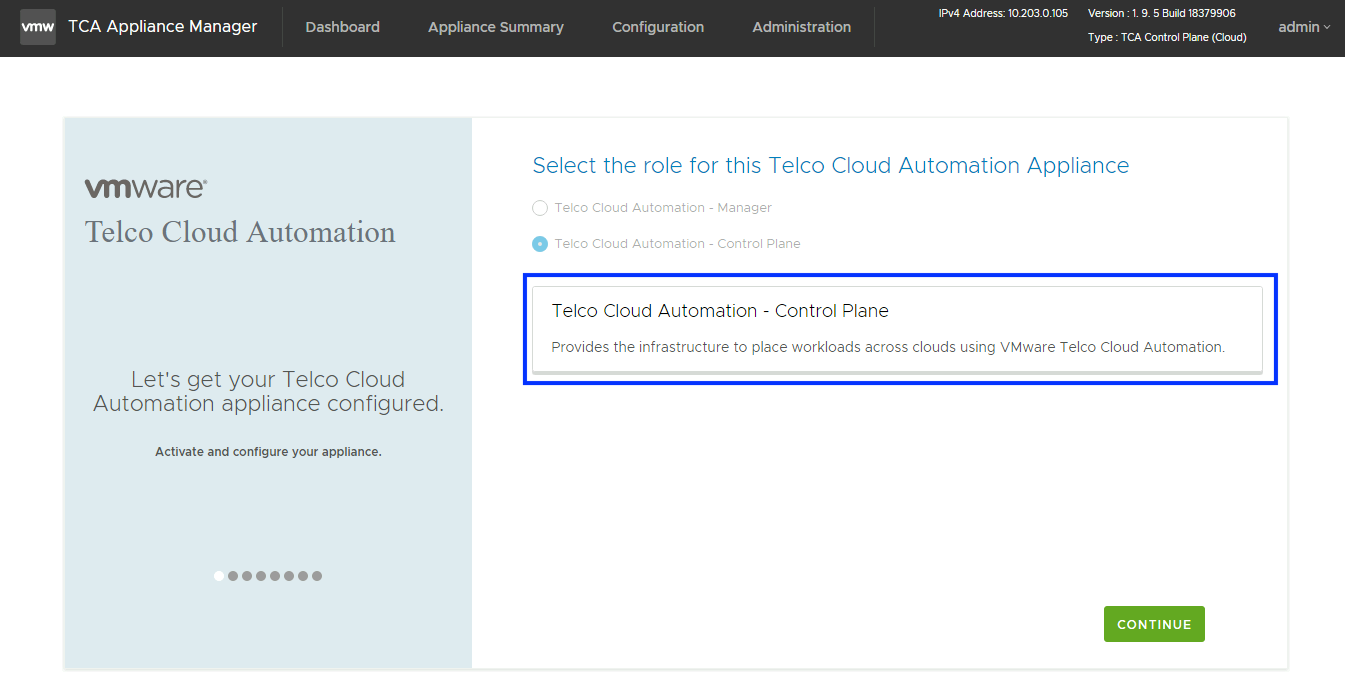Click the VMware logo in left panel
Image resolution: width=1345 pixels, height=688 pixels.
pos(146,188)
